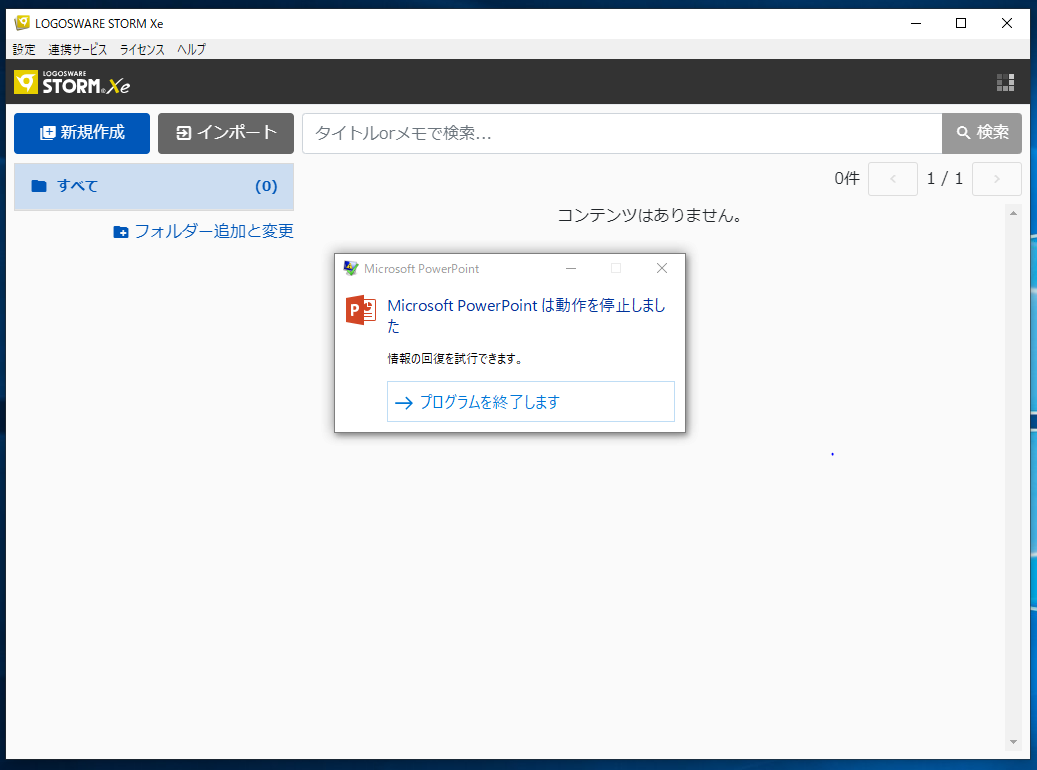Image resolution: width=1037 pixels, height=770 pixels.
Task: Click the scrollbar up arrow
Action: pos(1013,213)
